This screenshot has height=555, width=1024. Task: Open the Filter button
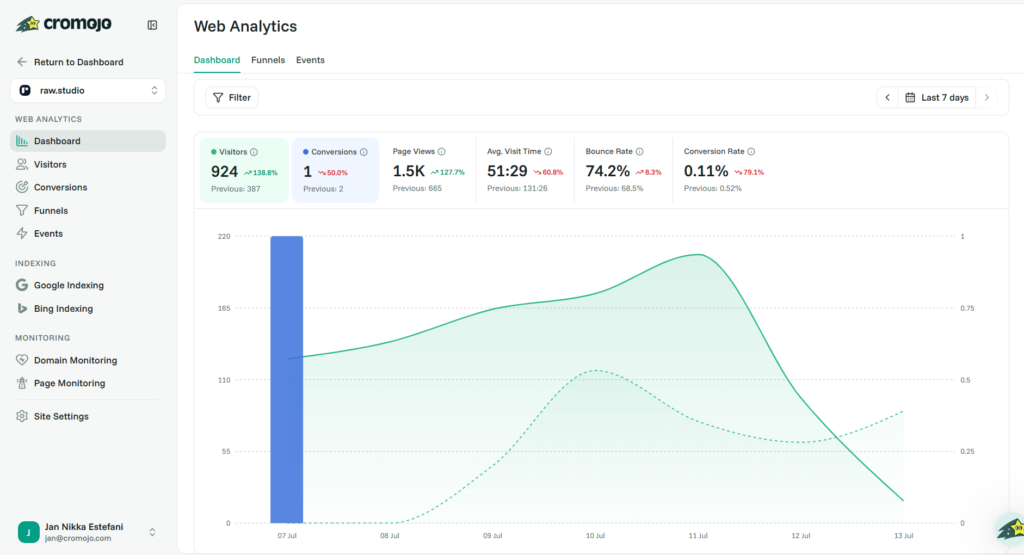pyautogui.click(x=232, y=97)
